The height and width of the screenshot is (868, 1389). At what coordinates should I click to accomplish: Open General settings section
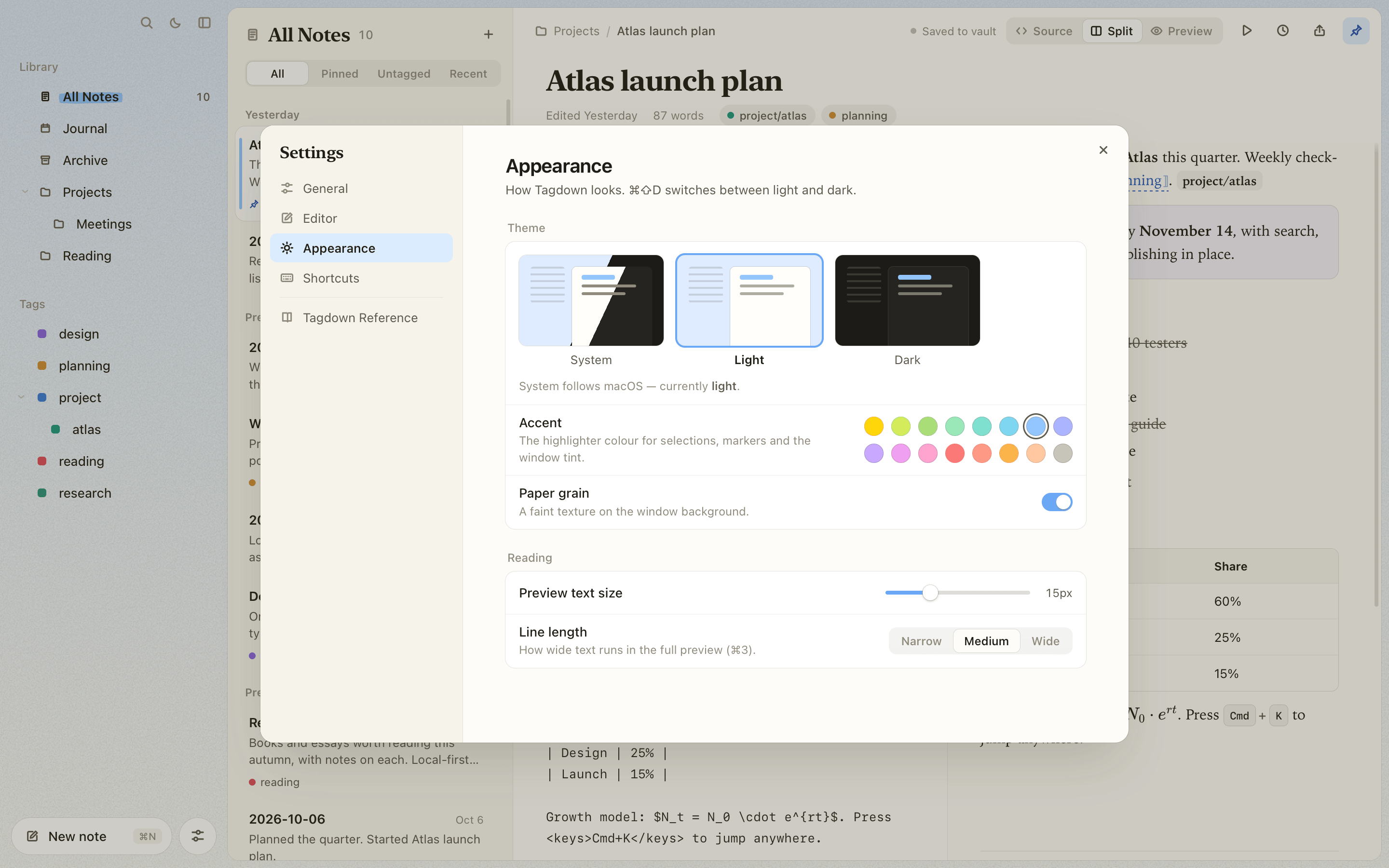pos(362,188)
